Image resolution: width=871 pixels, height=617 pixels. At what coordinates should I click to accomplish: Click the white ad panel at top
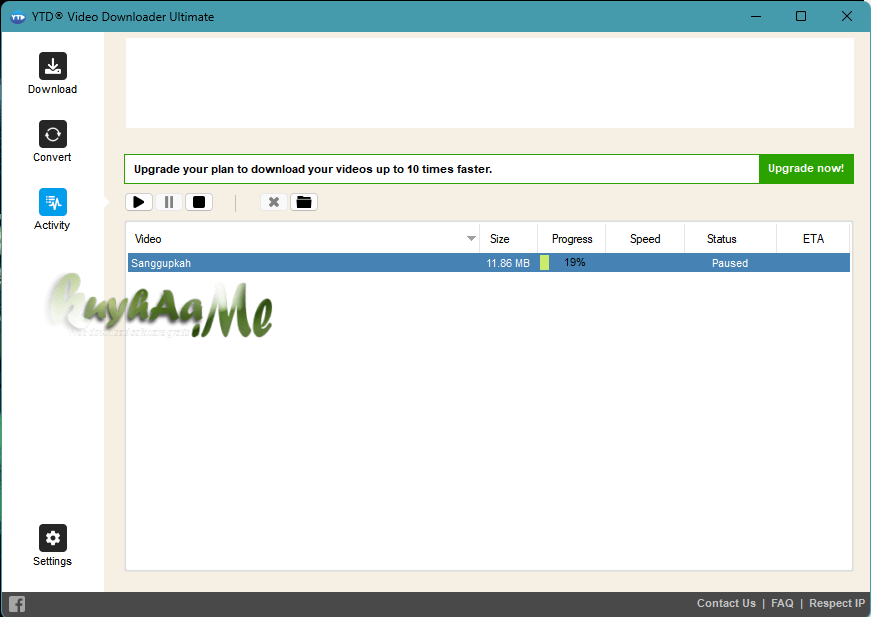[x=489, y=83]
